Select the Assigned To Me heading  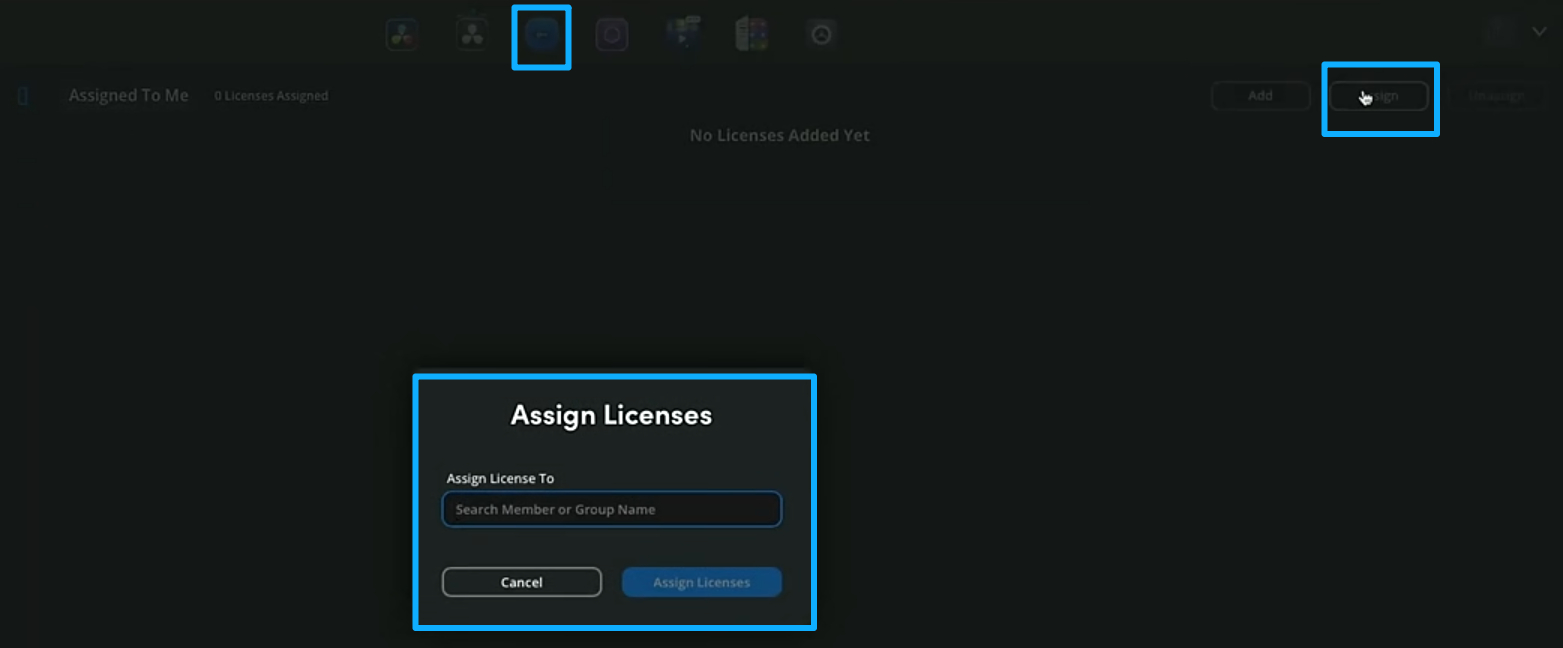click(x=128, y=95)
